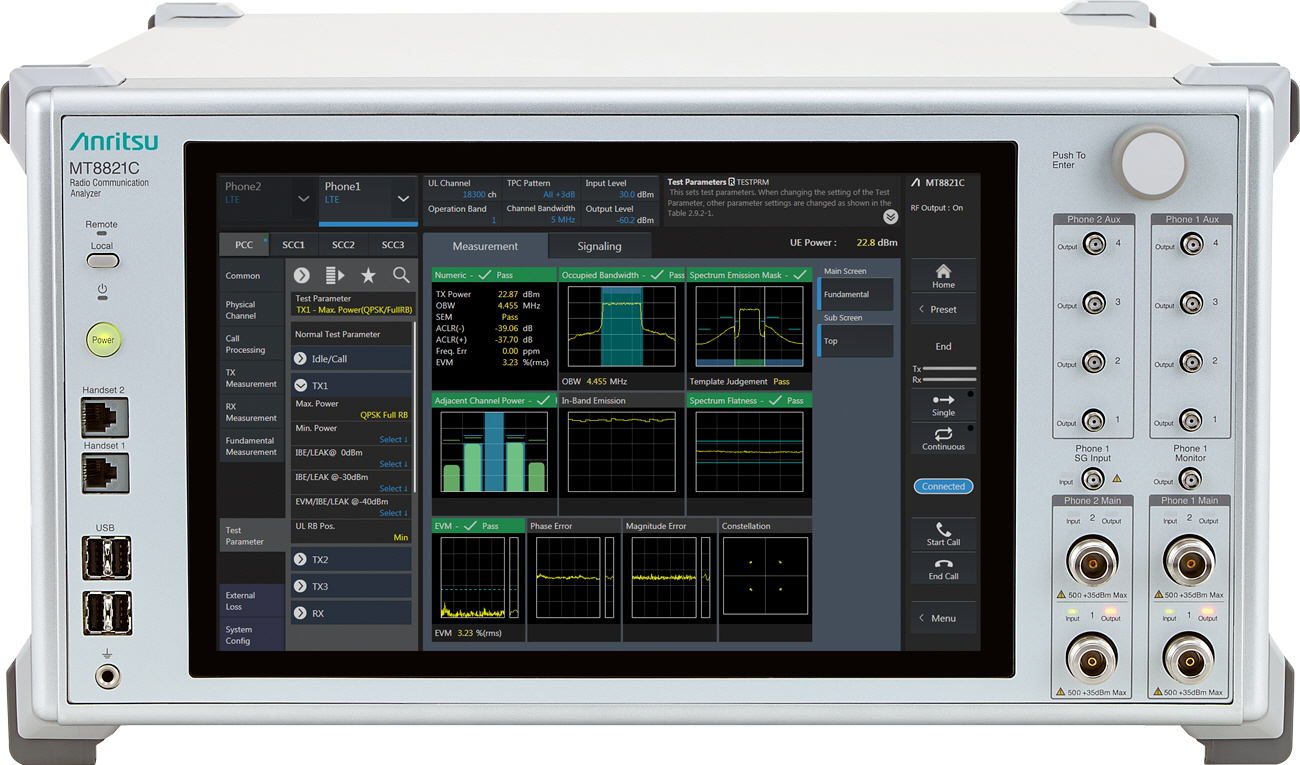Change the Channel Bandwidth 5 MHz field
The height and width of the screenshot is (765, 1300).
pos(541,214)
